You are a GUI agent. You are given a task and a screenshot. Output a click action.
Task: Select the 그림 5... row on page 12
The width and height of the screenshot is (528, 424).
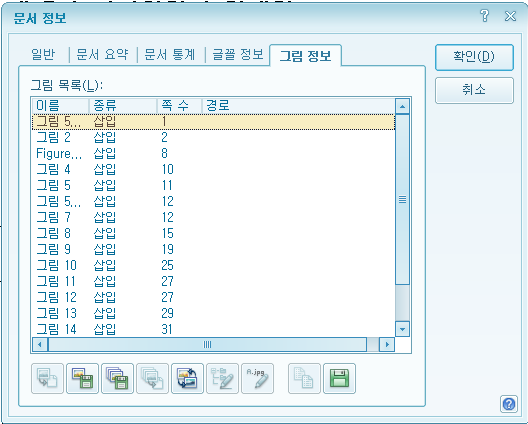pos(213,201)
